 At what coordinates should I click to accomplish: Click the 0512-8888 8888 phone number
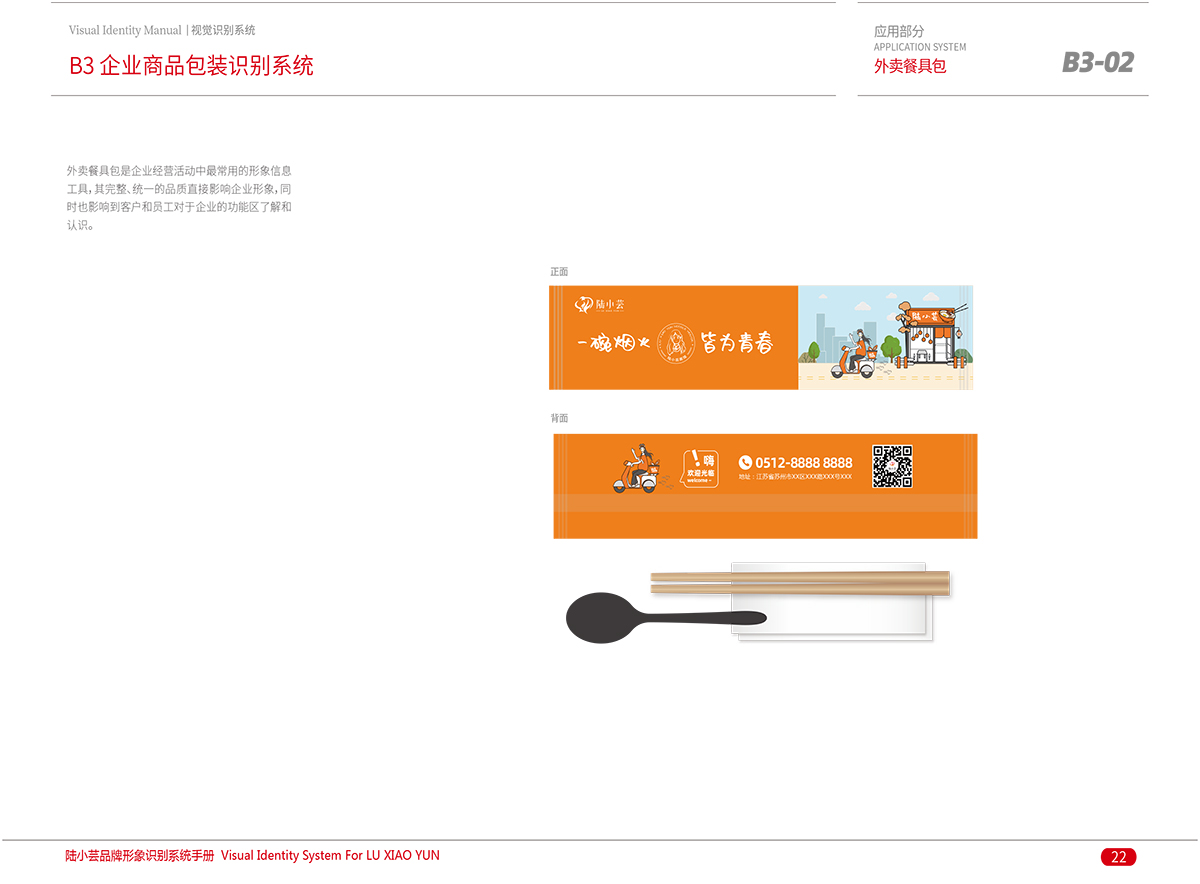[803, 462]
